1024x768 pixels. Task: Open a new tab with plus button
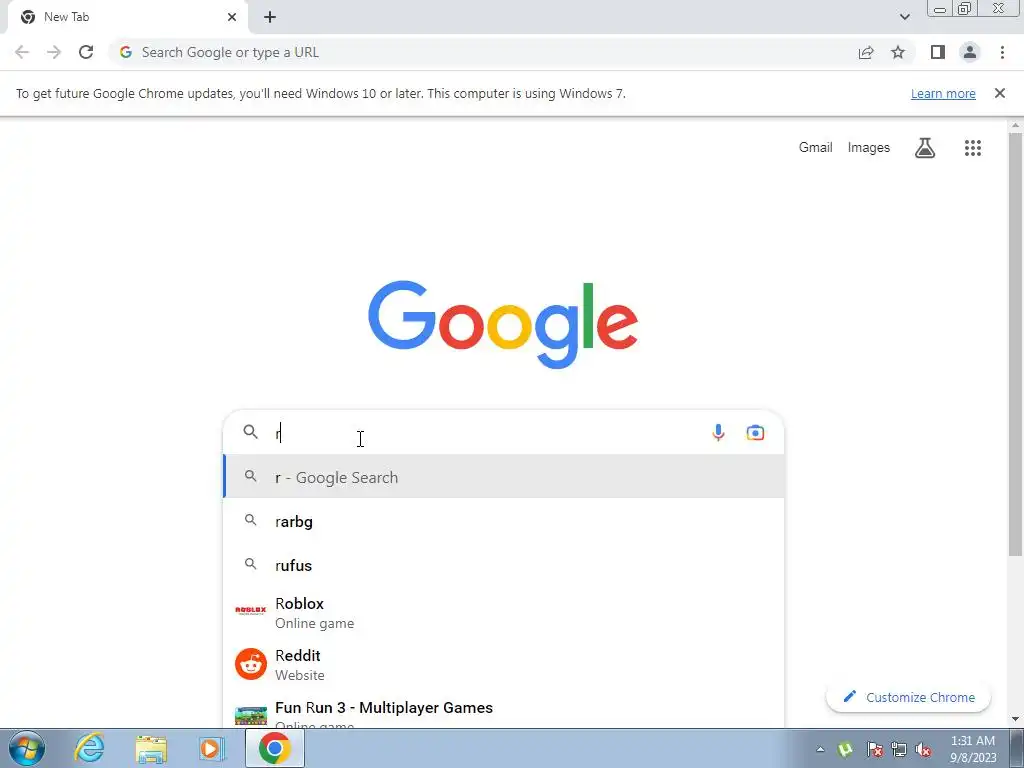pos(270,17)
